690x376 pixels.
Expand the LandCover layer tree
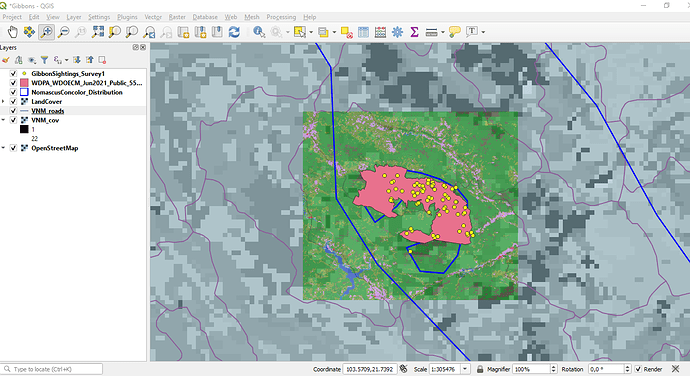3,102
